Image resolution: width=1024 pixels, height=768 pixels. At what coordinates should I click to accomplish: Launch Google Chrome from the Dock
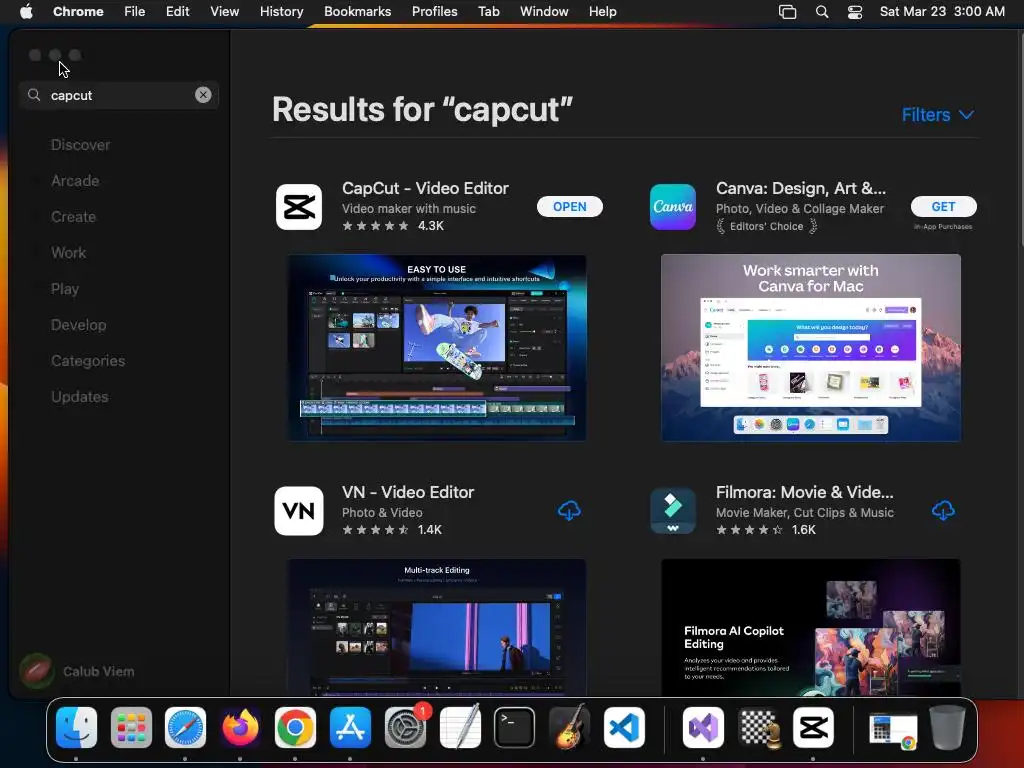[295, 728]
